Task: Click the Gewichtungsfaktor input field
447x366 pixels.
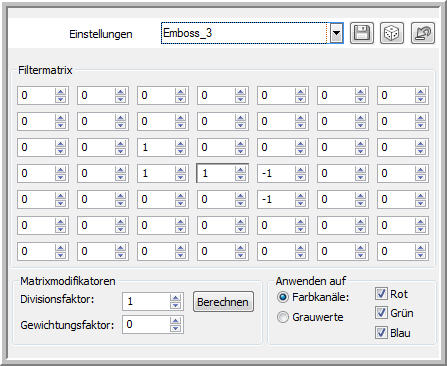Action: coord(146,325)
